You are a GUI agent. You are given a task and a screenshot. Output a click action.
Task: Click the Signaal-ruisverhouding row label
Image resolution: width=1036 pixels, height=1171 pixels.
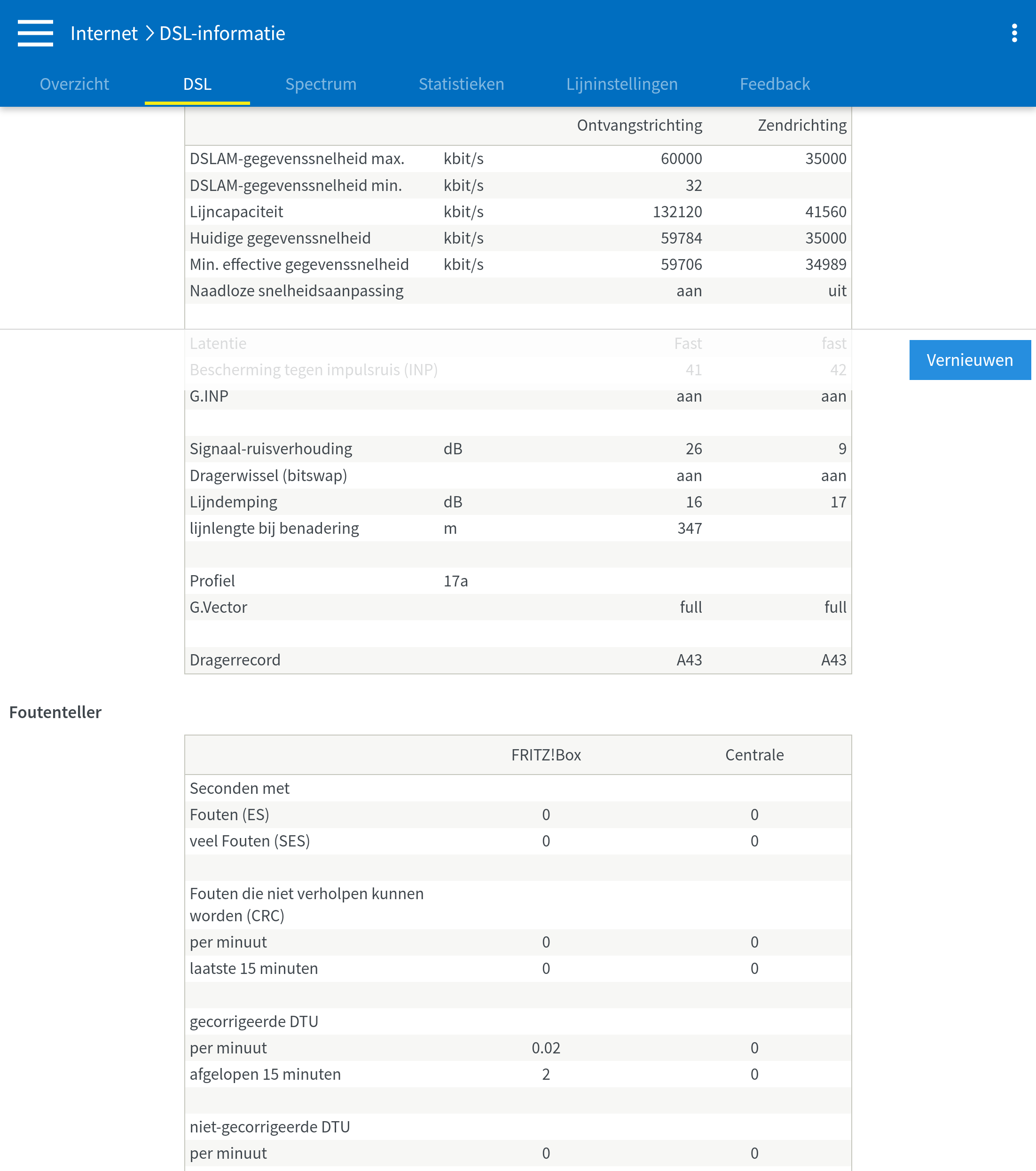pos(271,449)
